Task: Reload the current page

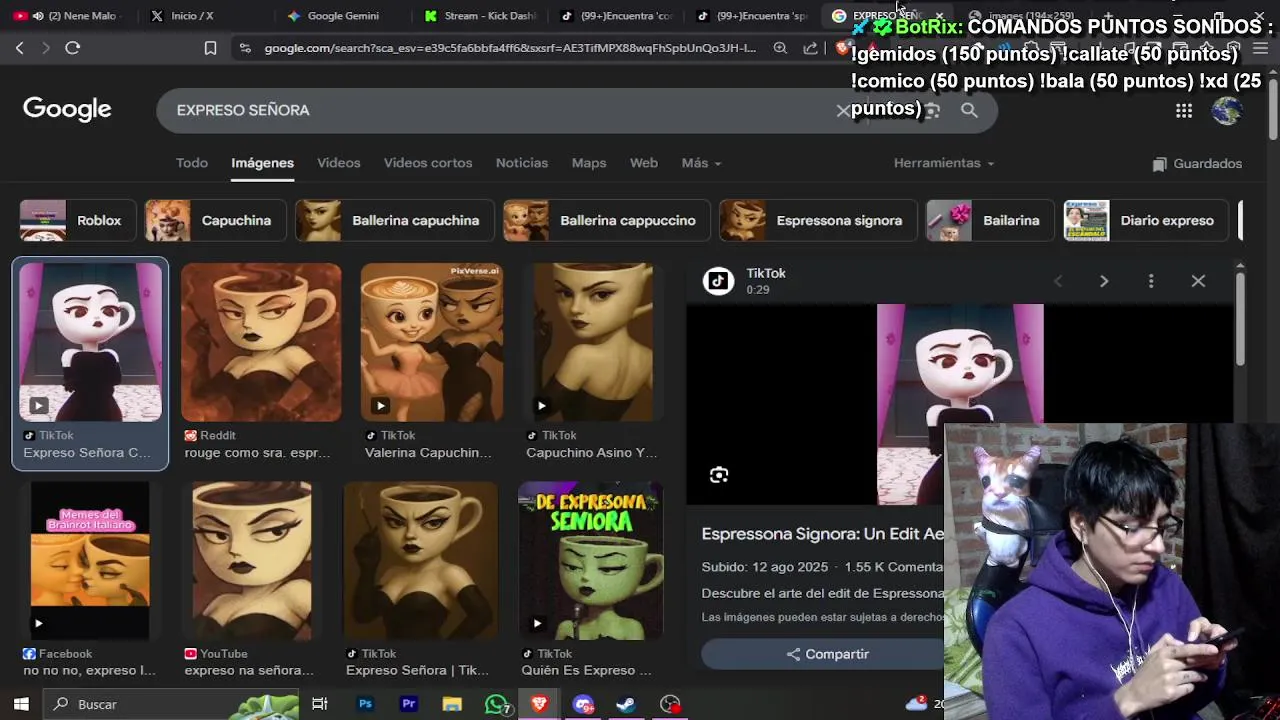Action: coord(72,47)
